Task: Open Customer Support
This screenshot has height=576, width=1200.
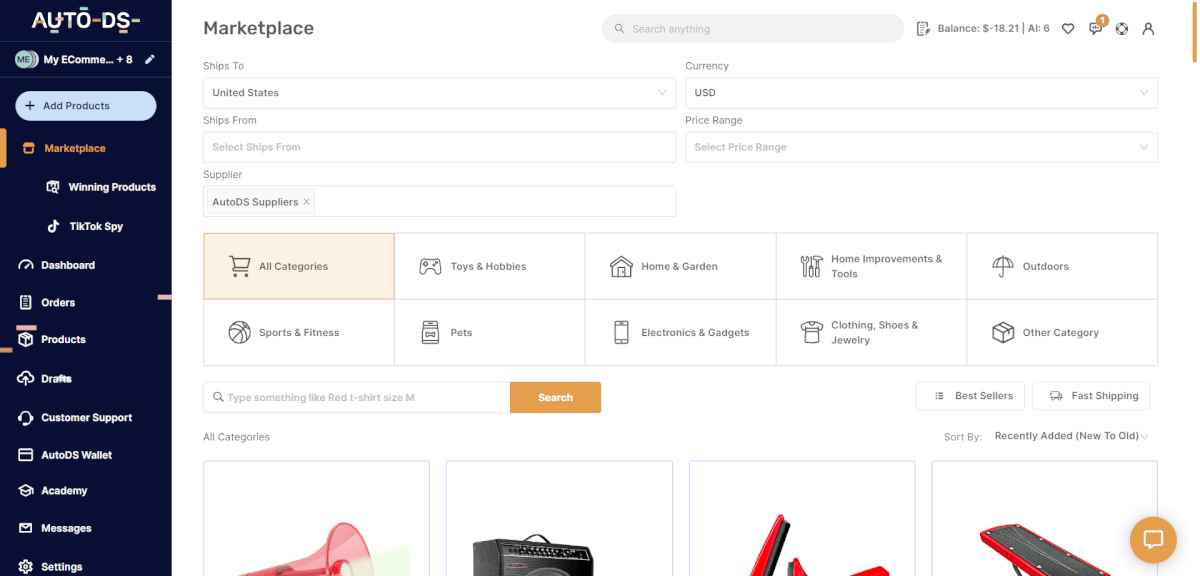Action: tap(75, 417)
